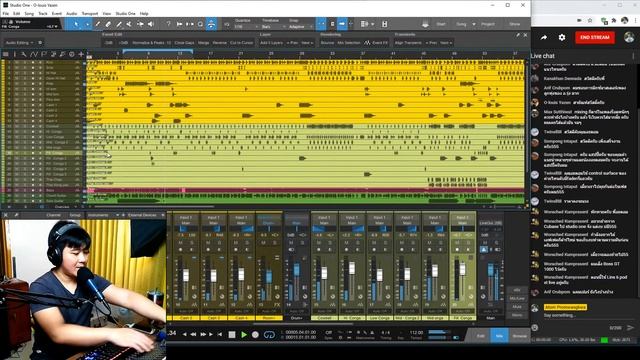Toggle the loop button in transport
Image resolution: width=640 pixels, height=360 pixels.
269,335
